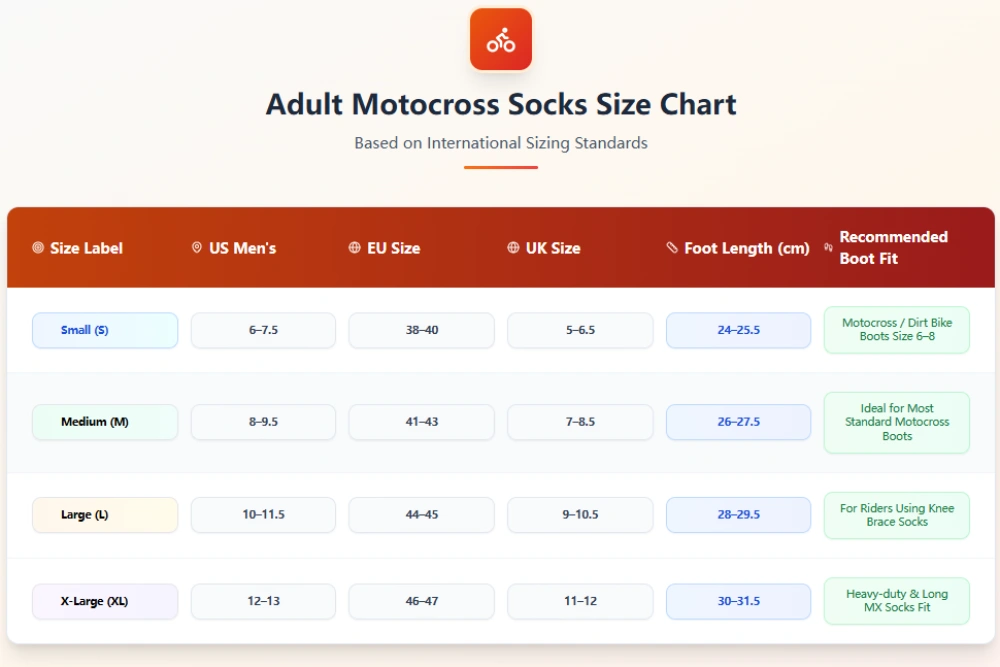Select the Small (S) size badge
1000x667 pixels.
[x=105, y=330]
